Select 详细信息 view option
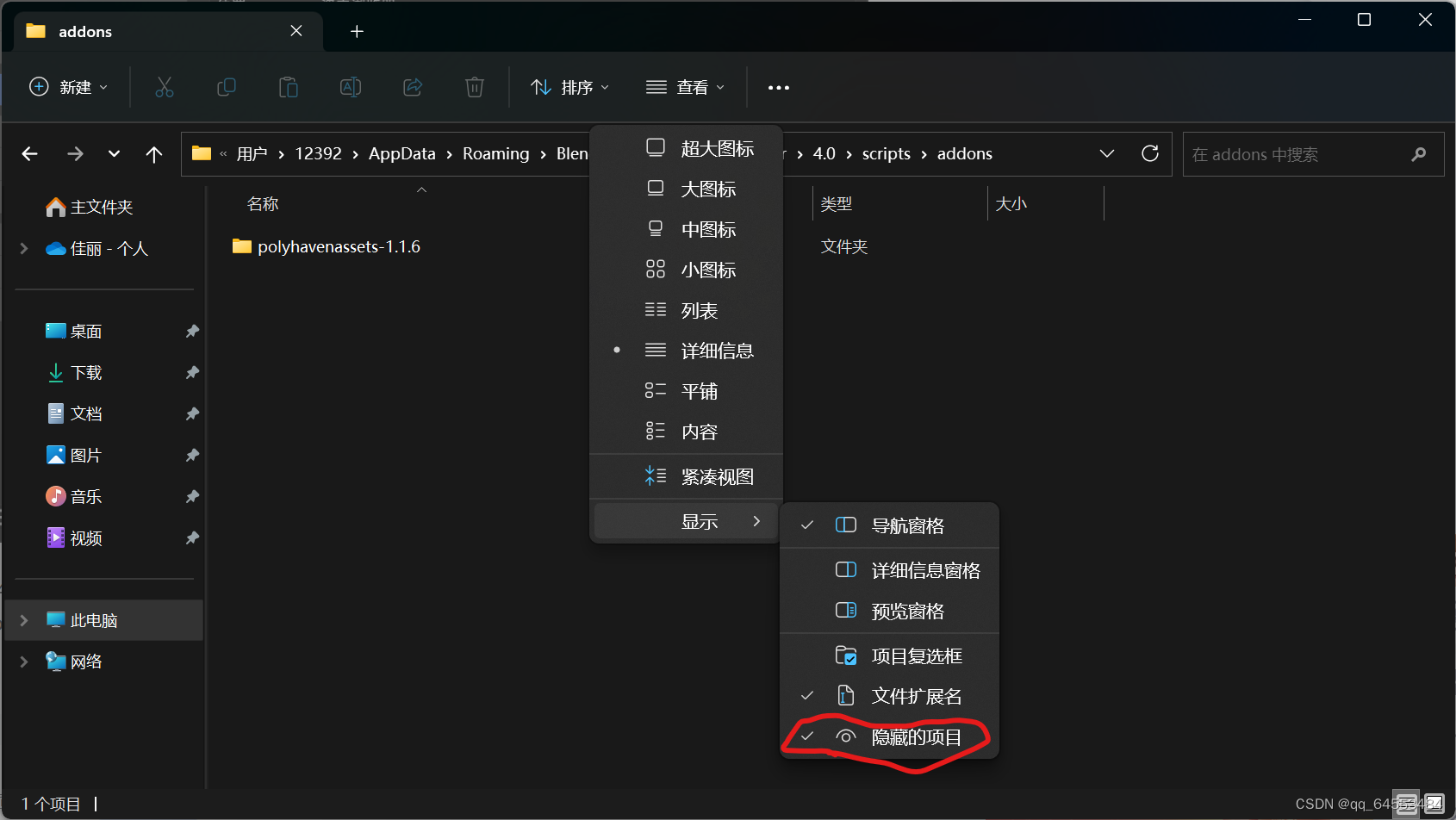1456x820 pixels. [x=687, y=351]
